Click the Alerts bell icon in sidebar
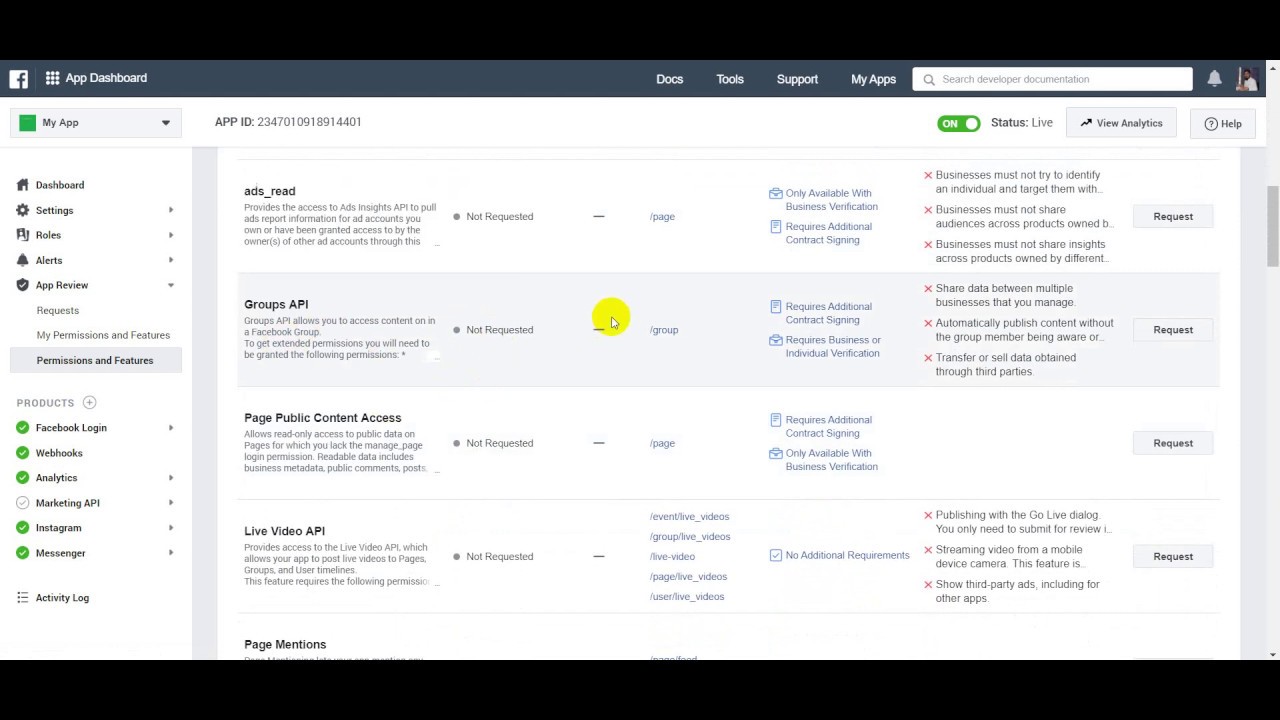Viewport: 1280px width, 720px height. point(23,260)
